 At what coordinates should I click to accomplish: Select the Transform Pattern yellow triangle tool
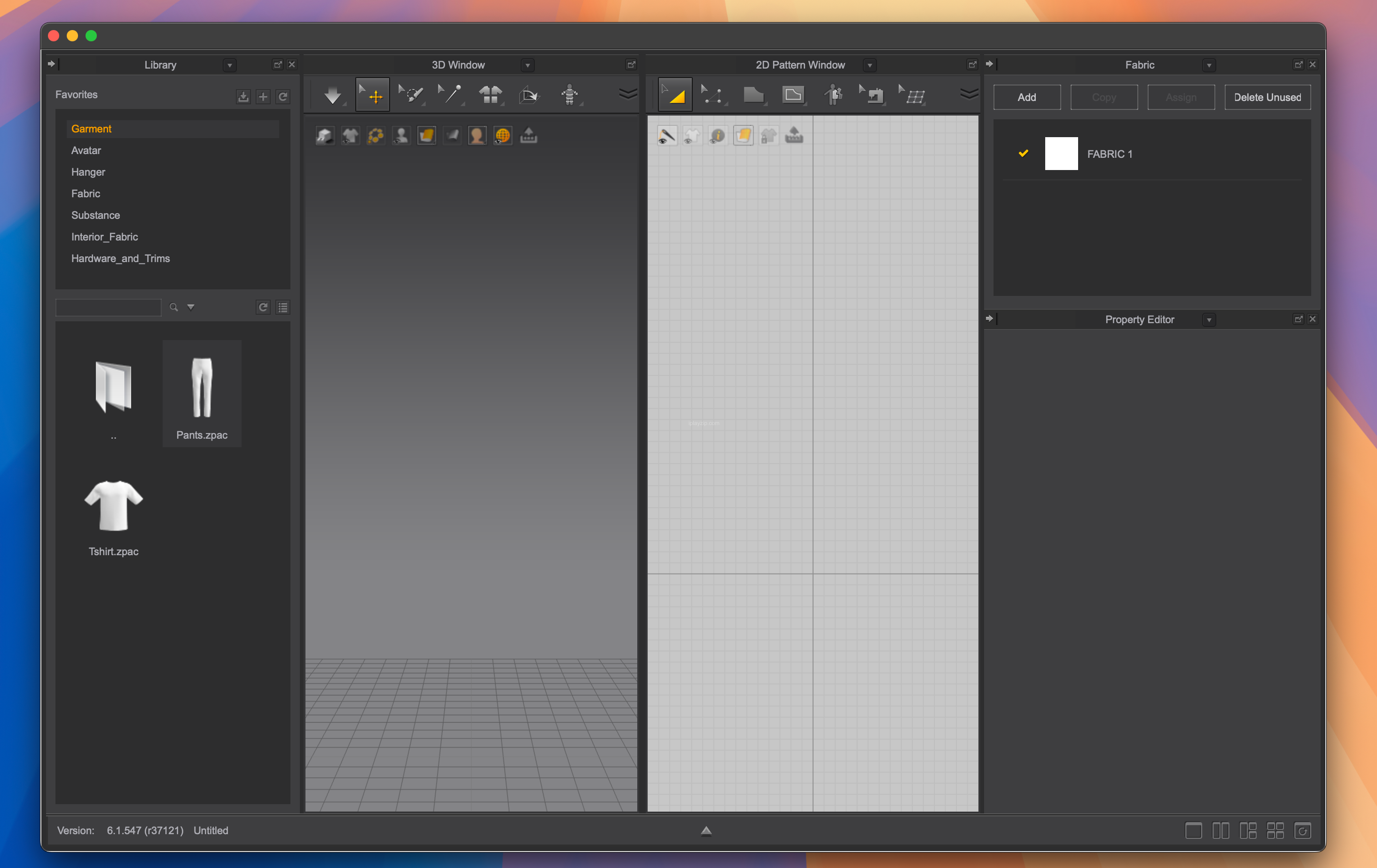[675, 95]
